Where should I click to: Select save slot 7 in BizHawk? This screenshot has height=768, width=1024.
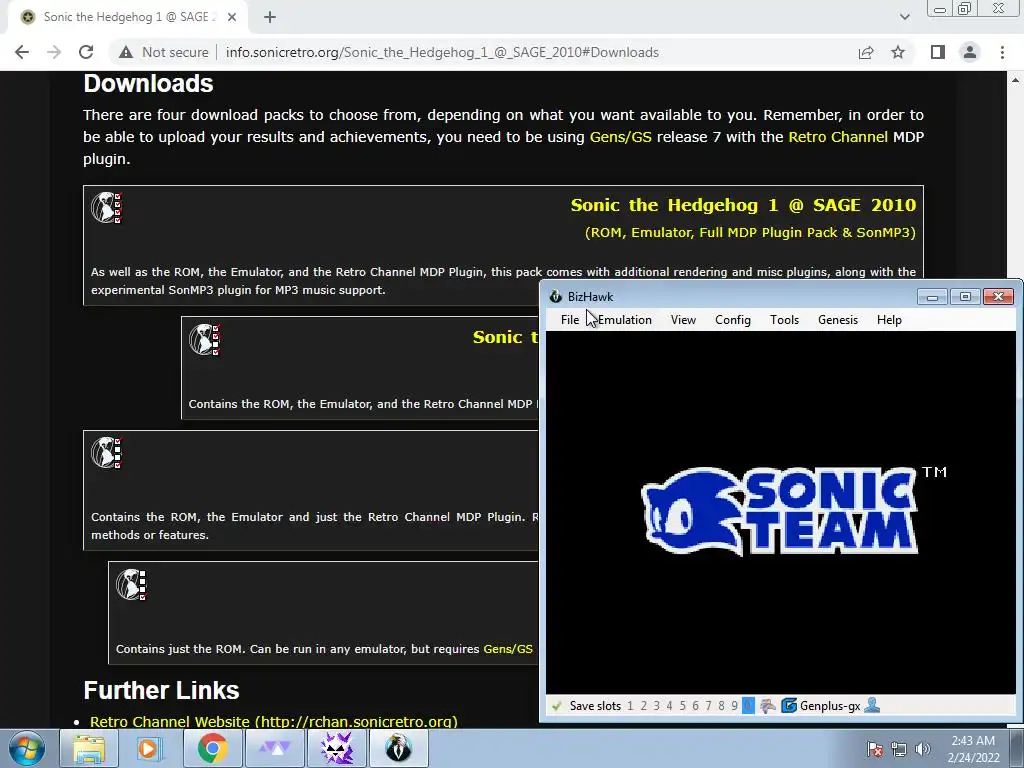coord(709,706)
